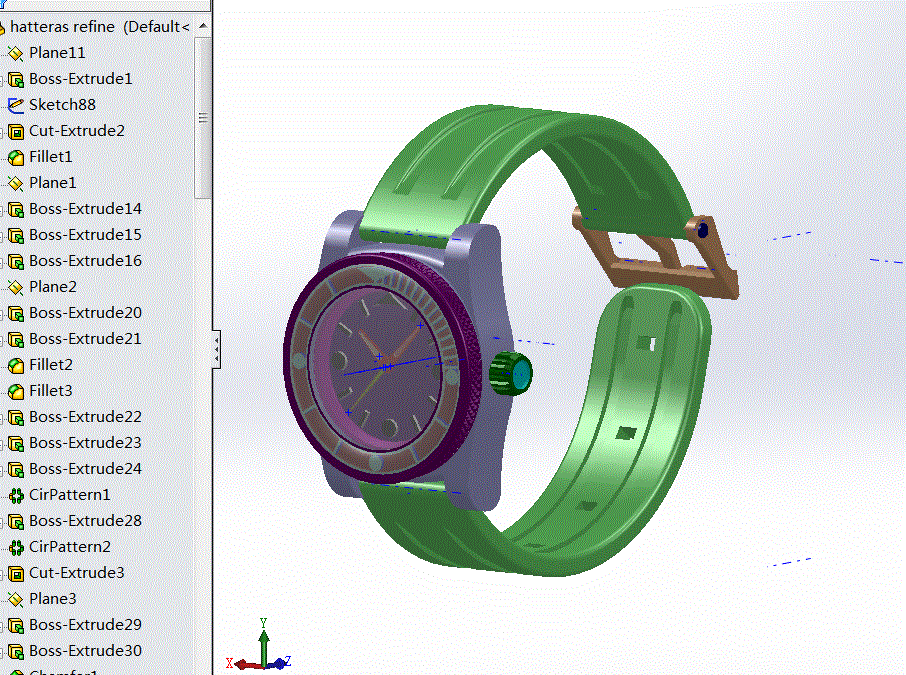Image resolution: width=906 pixels, height=675 pixels.
Task: Click the Boss-Extrude14 feature icon
Action: click(x=16, y=209)
